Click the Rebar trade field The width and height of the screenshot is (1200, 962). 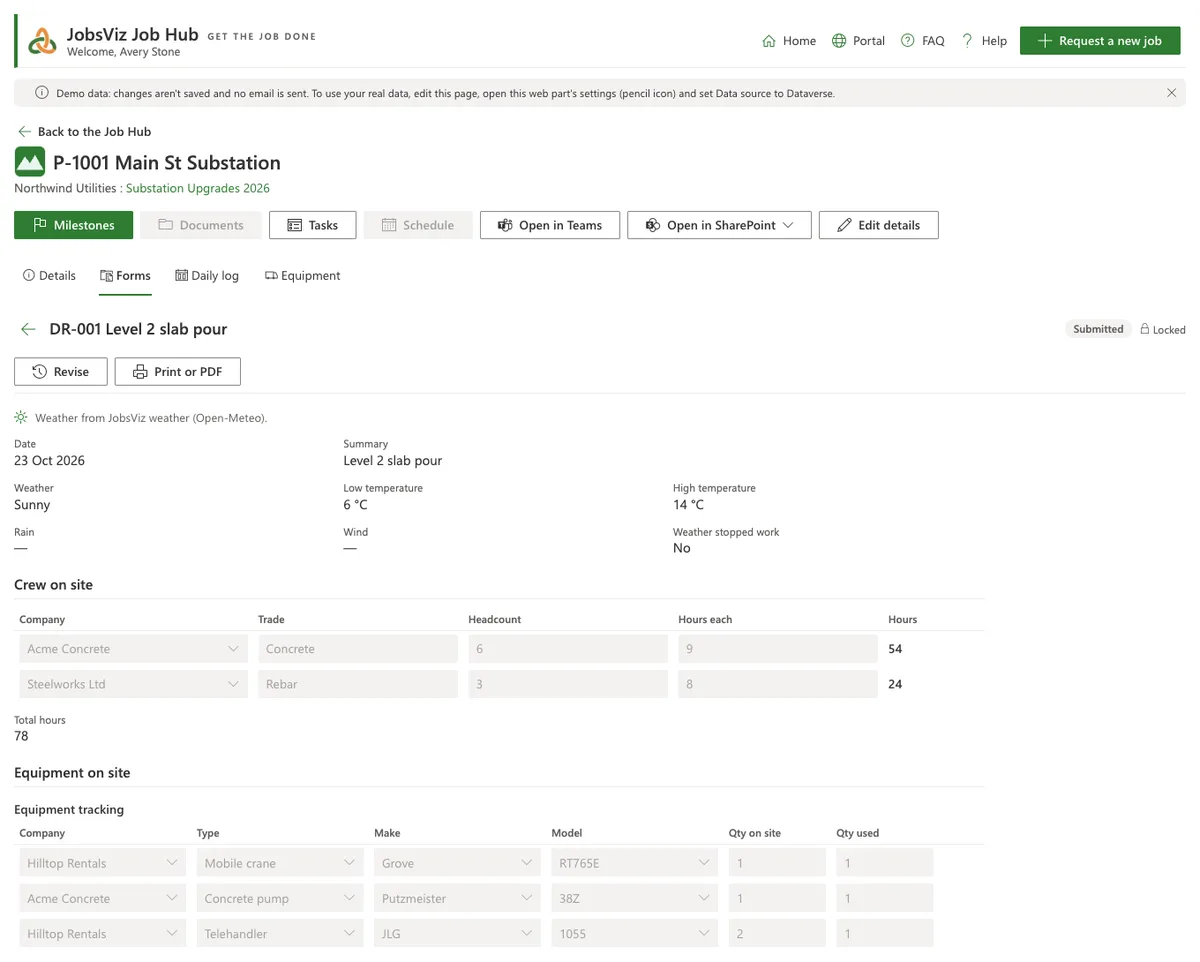[x=358, y=684]
